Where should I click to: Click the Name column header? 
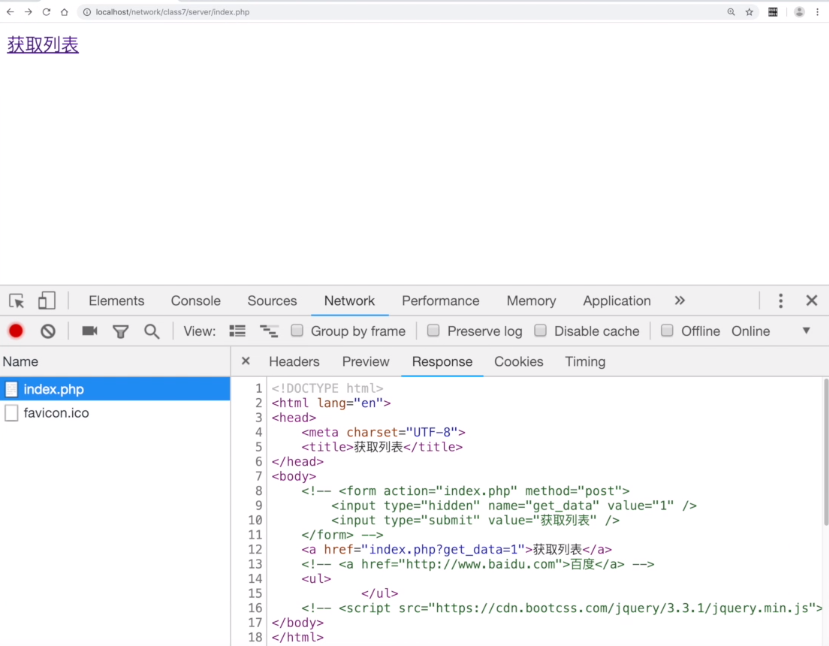click(x=115, y=362)
